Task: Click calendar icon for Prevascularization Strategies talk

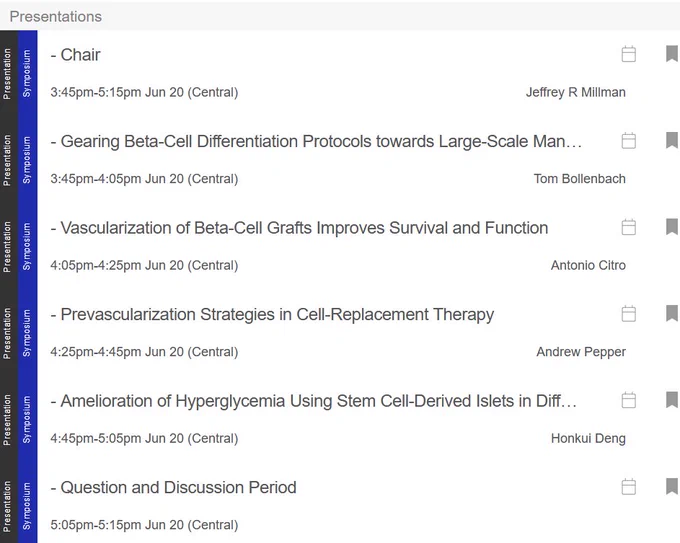Action: [628, 314]
